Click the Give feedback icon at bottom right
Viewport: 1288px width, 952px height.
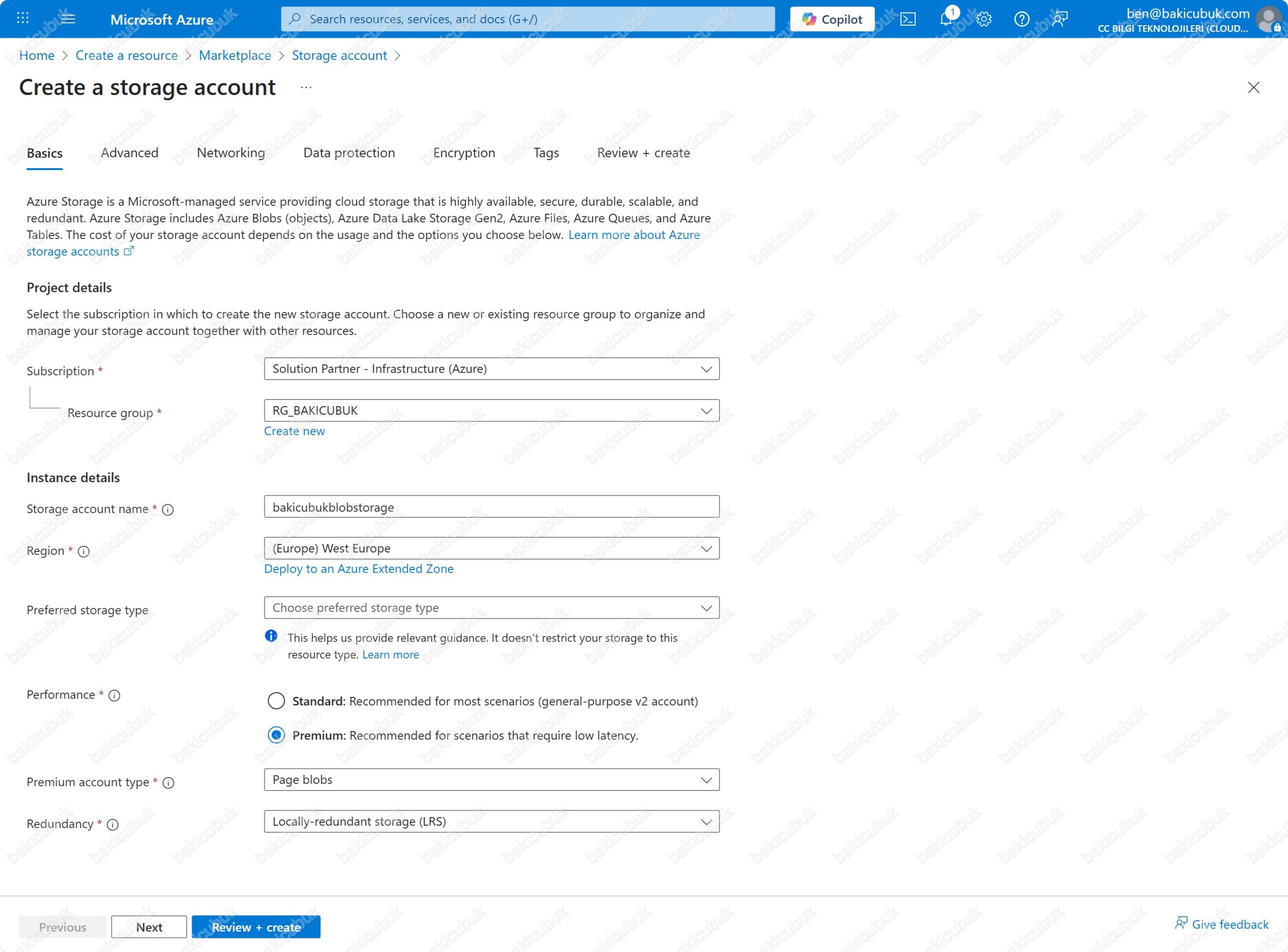pos(1181,923)
